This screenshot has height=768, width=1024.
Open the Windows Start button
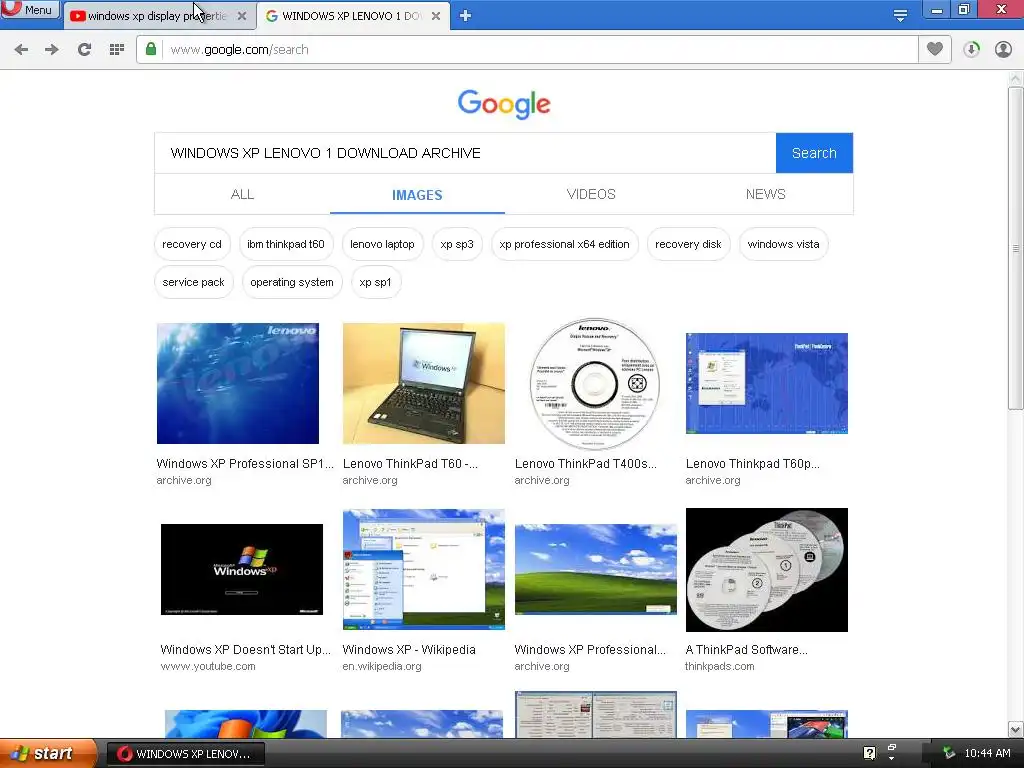[x=48, y=754]
